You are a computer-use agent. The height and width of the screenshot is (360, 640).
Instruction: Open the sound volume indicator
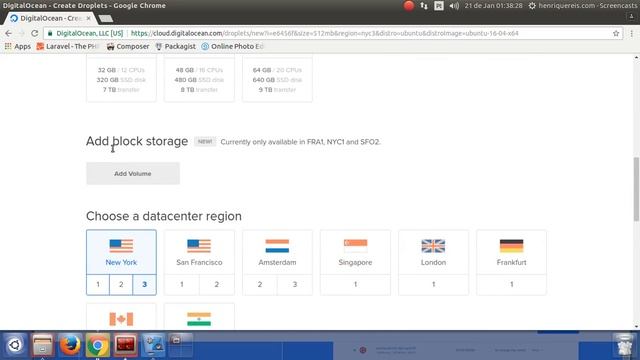[x=454, y=6]
